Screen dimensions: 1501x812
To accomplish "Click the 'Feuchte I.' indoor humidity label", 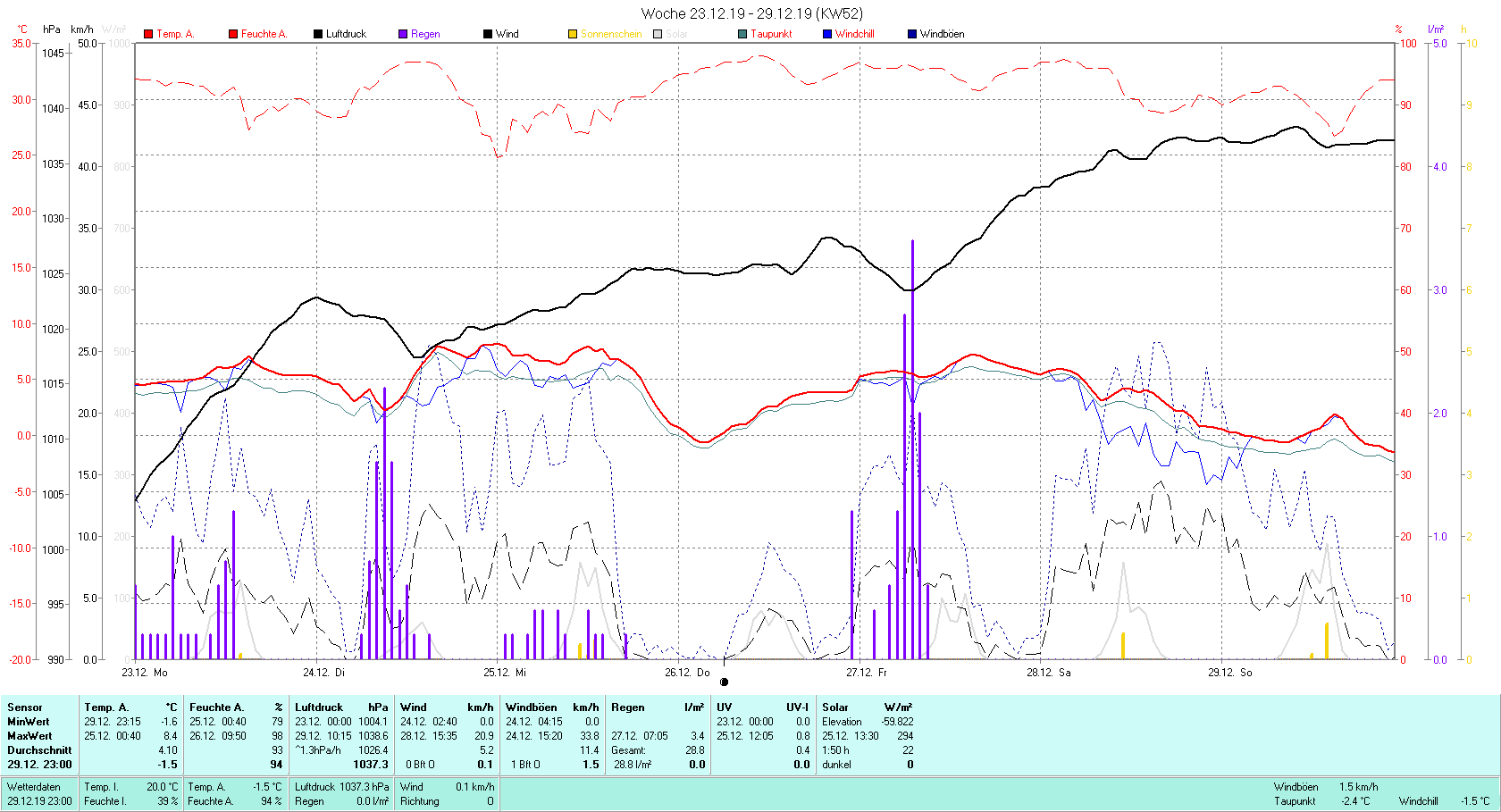I will click(x=105, y=801).
